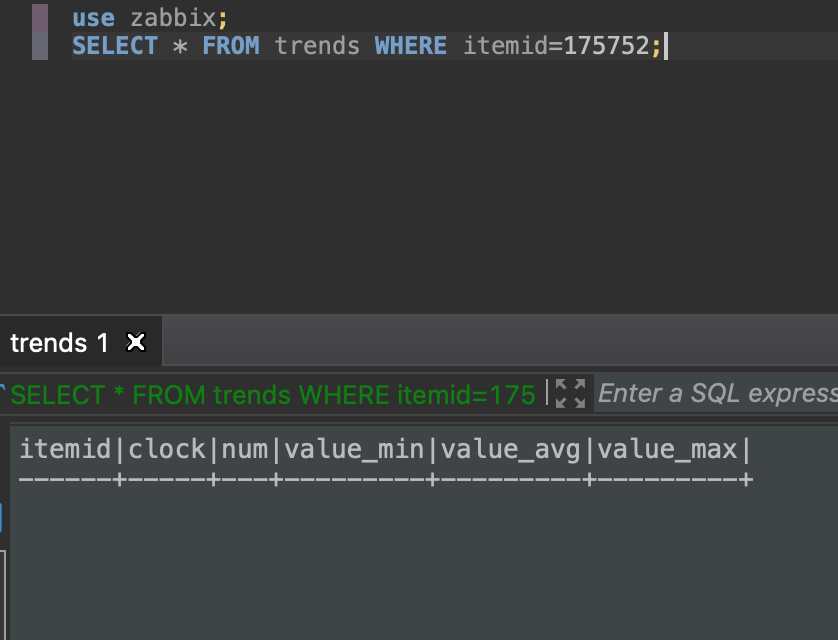Click the WHERE keyword in the editor
Screen dimensions: 838x640
click(x=410, y=45)
